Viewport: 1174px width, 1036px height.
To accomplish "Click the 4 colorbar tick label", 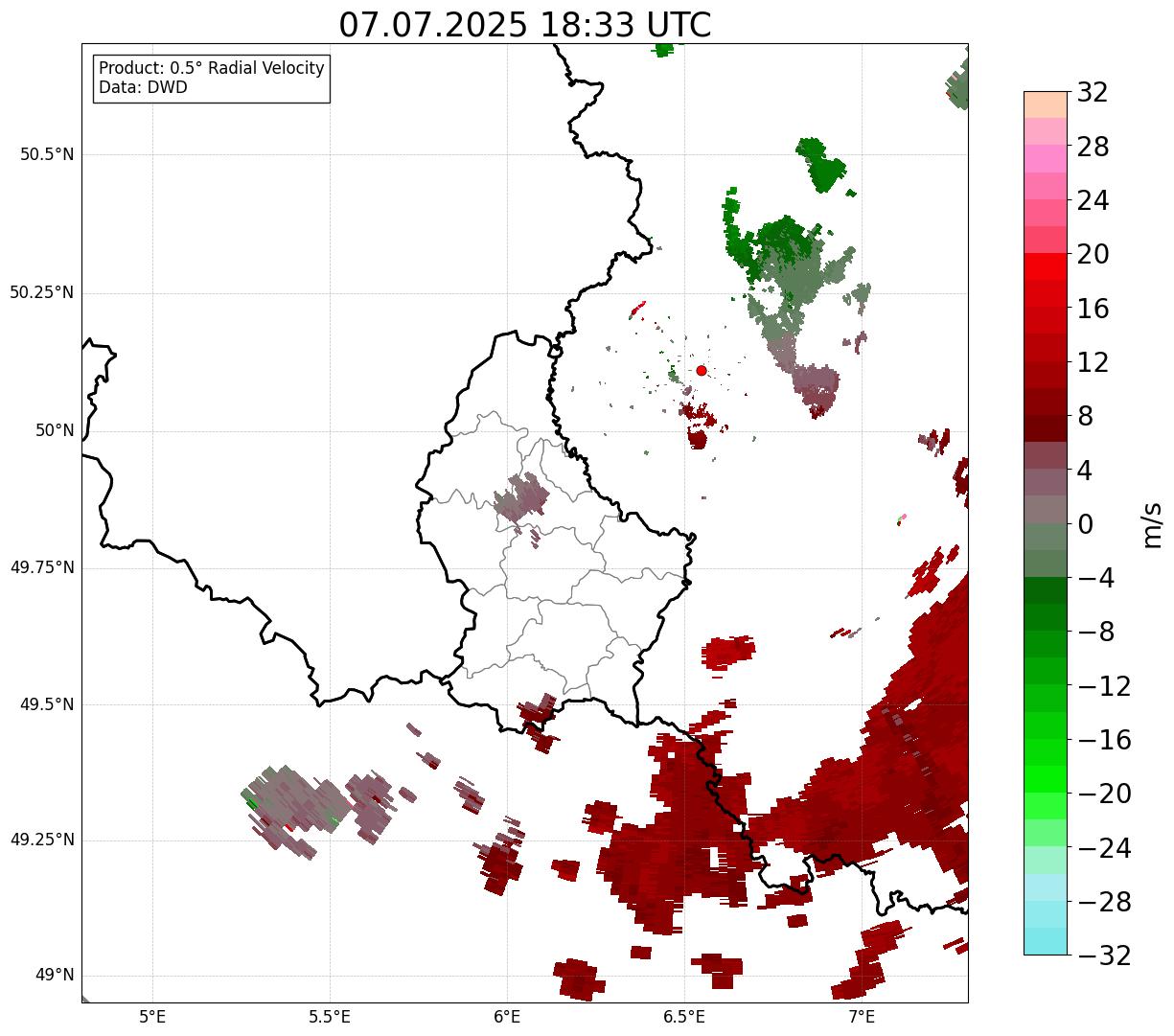I will (x=1085, y=471).
